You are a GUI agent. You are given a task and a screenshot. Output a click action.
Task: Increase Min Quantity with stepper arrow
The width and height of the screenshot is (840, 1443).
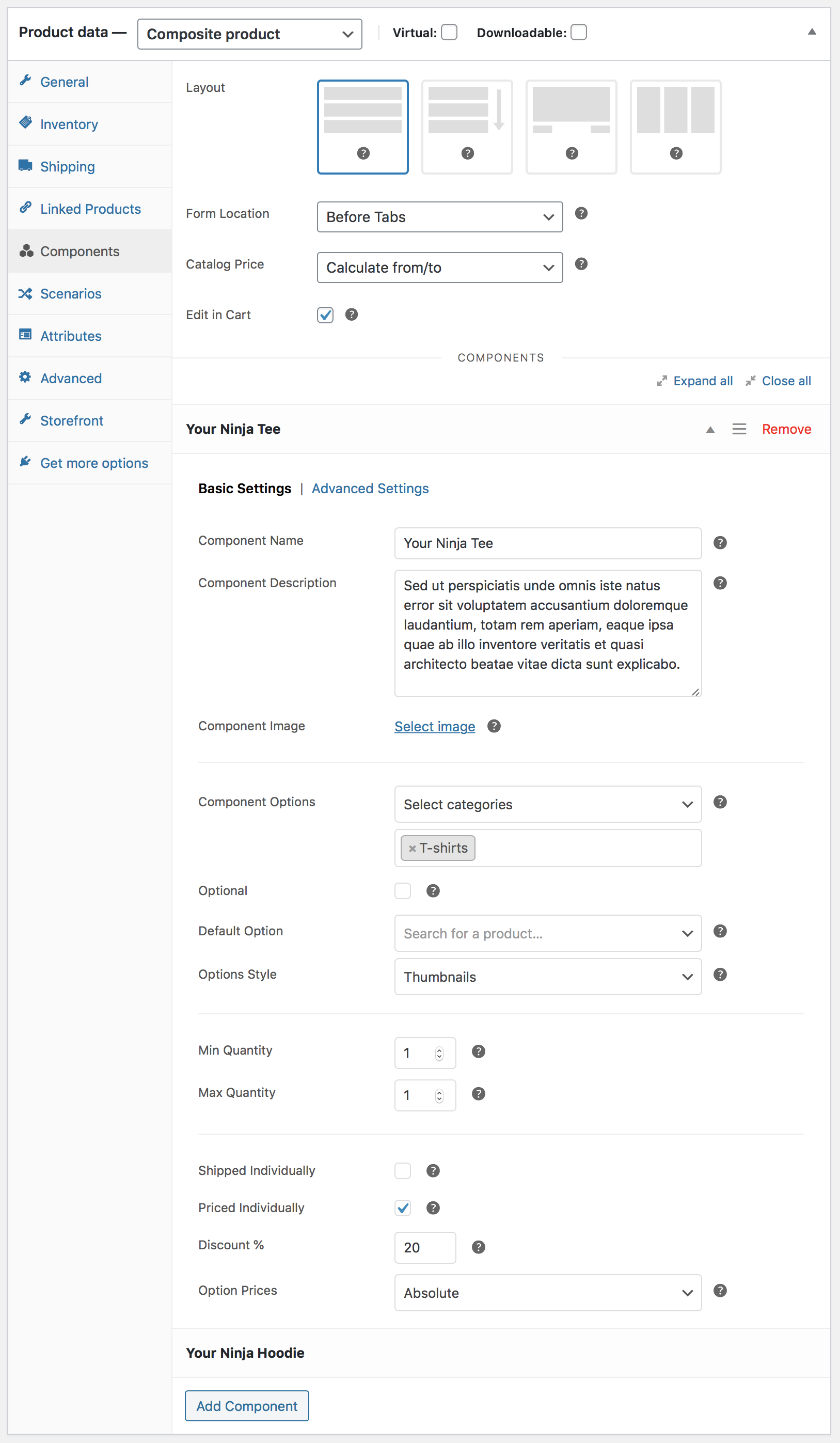click(x=439, y=1048)
